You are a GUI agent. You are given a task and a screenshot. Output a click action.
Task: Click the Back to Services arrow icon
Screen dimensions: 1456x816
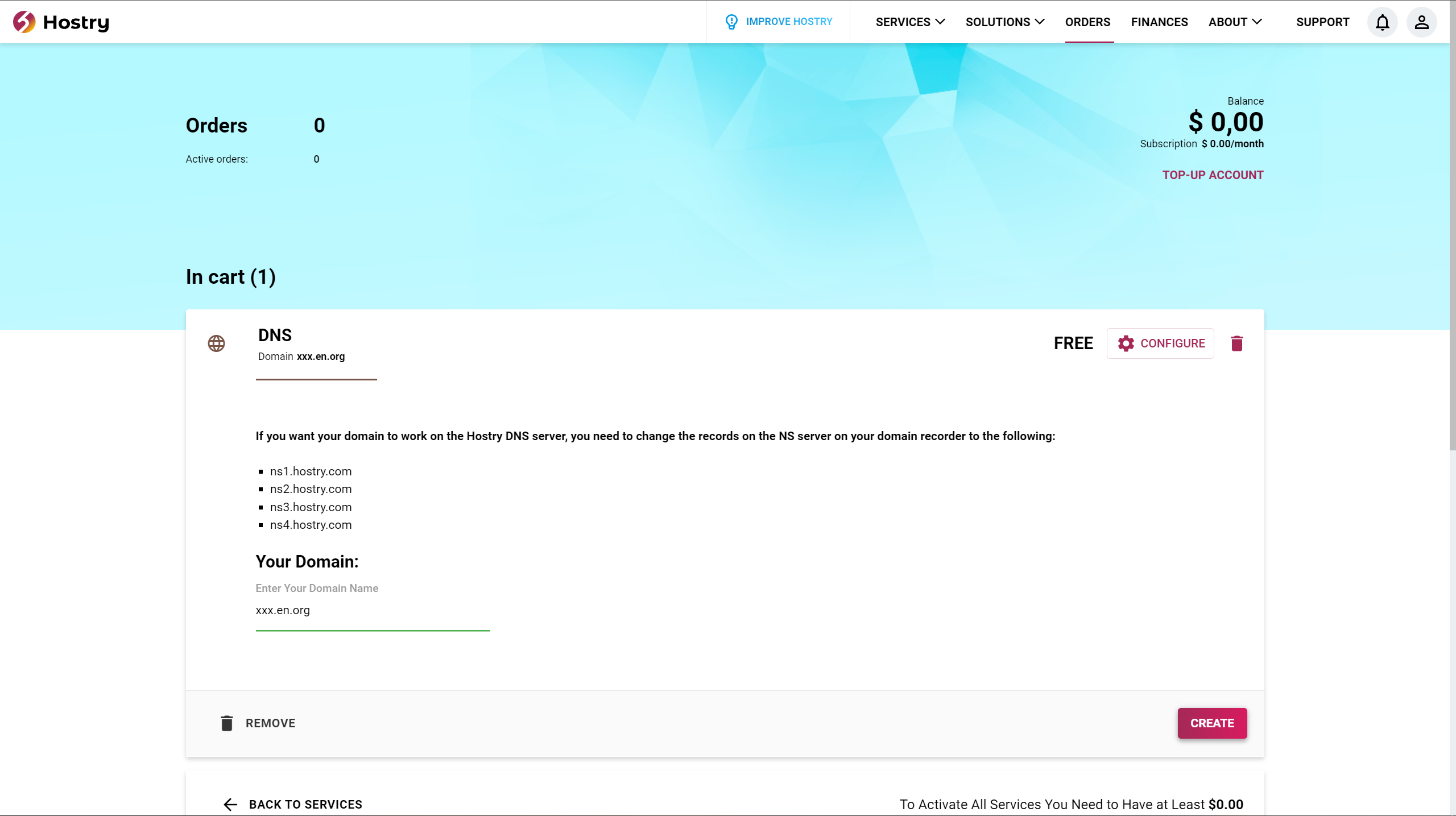coord(230,804)
